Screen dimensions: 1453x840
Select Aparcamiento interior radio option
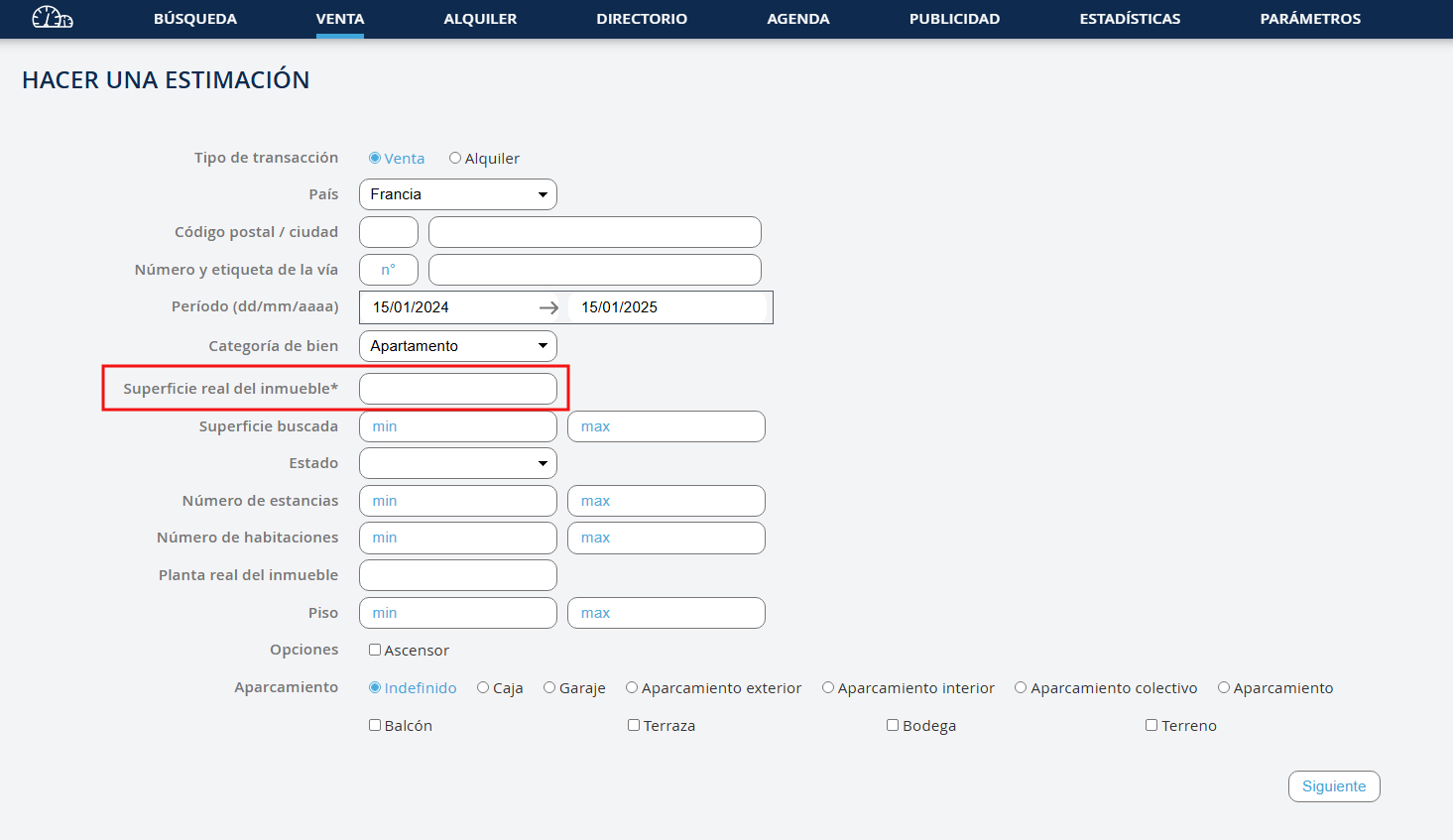[x=828, y=688]
